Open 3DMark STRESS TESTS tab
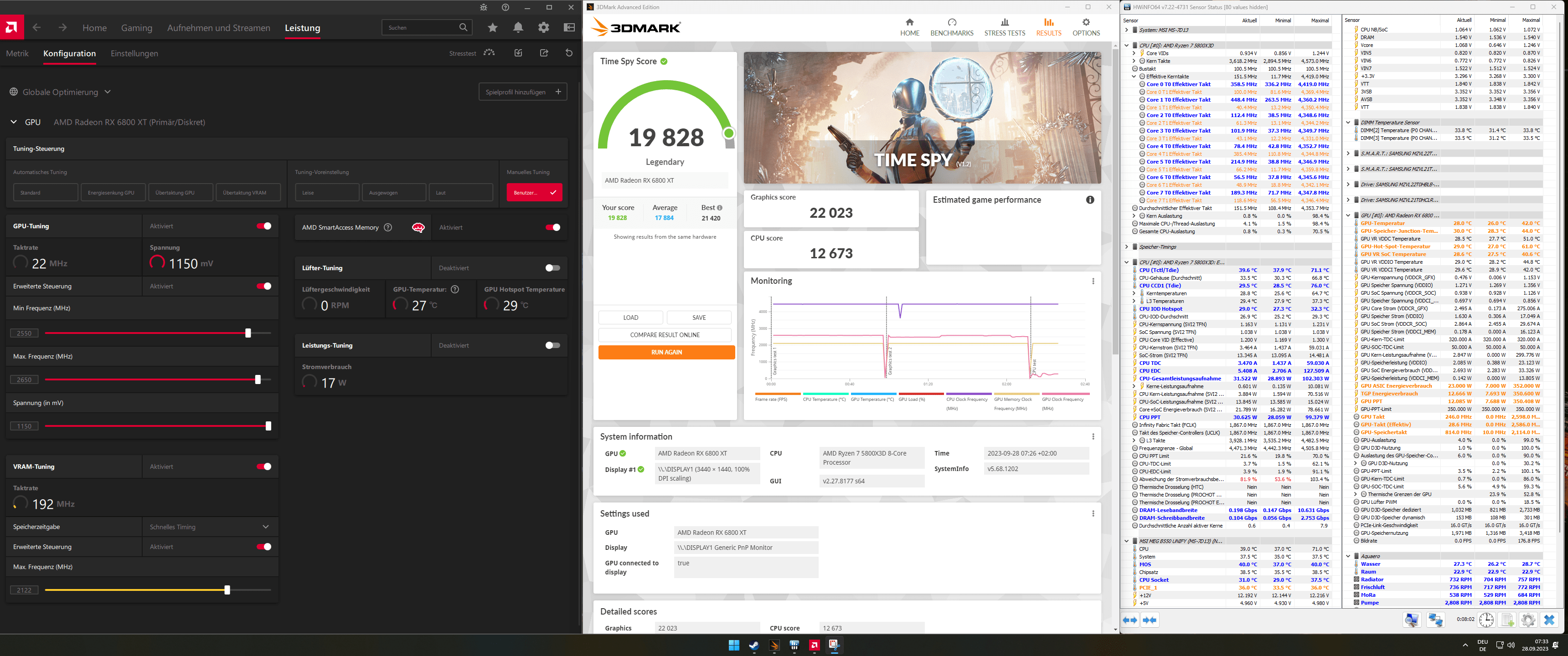The height and width of the screenshot is (656, 1568). 1005,27
